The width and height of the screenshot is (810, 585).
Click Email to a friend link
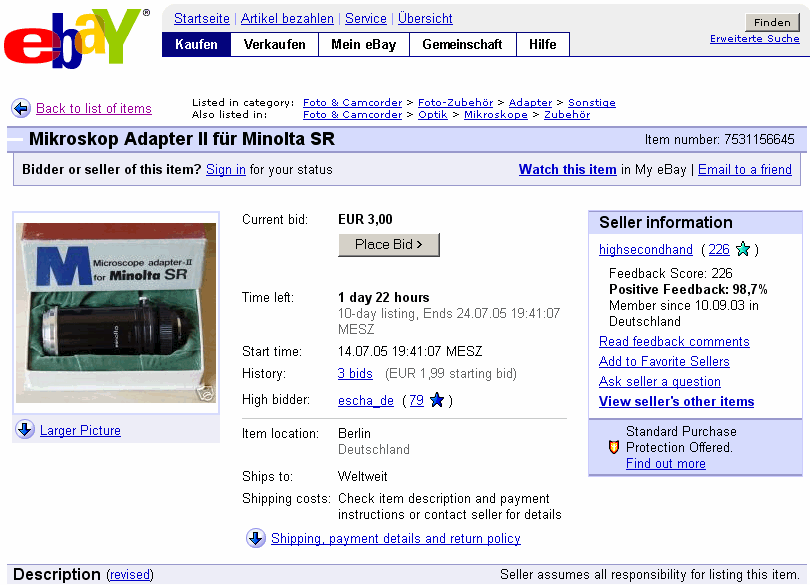tap(745, 170)
